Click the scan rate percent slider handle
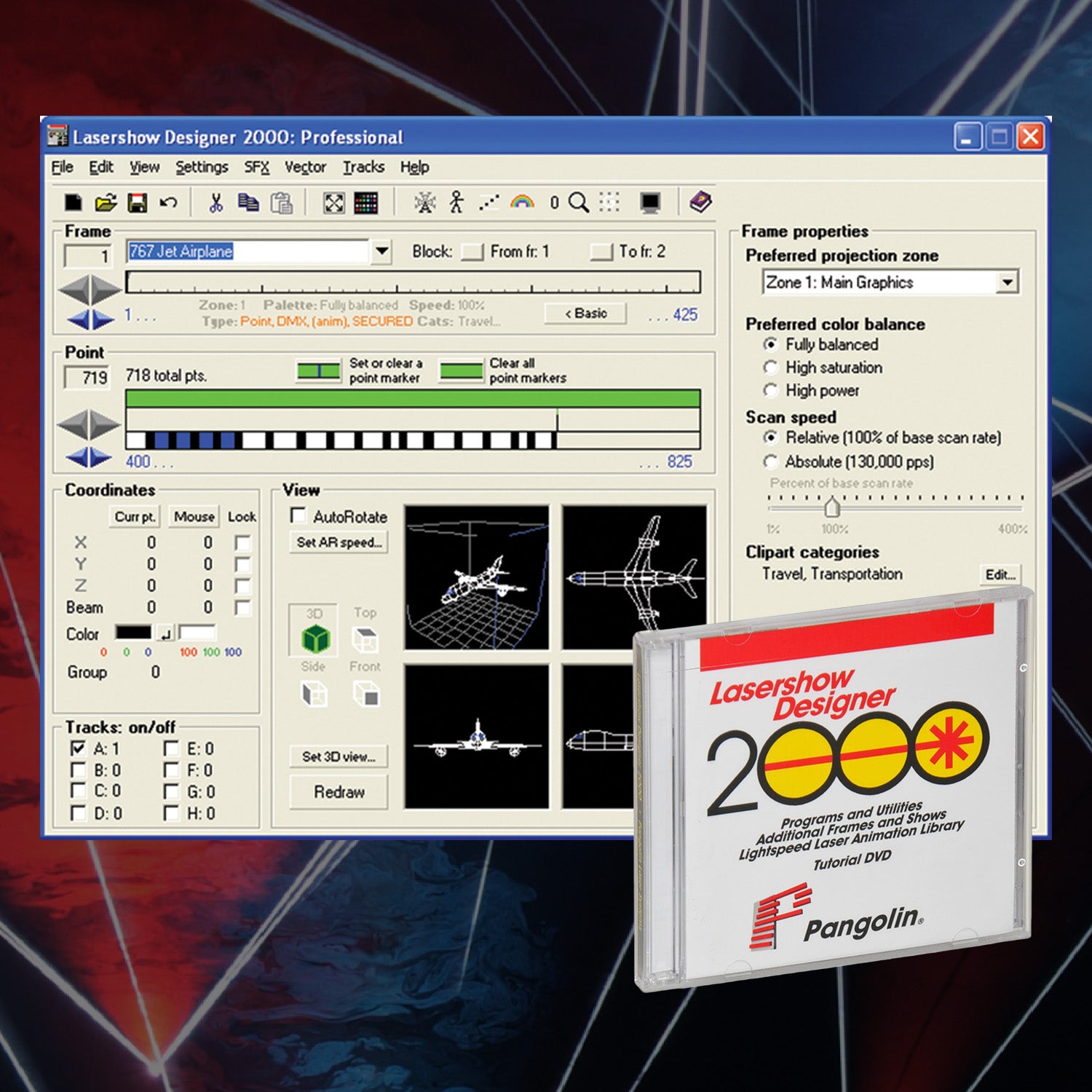Screen dimensions: 1092x1092 click(832, 506)
